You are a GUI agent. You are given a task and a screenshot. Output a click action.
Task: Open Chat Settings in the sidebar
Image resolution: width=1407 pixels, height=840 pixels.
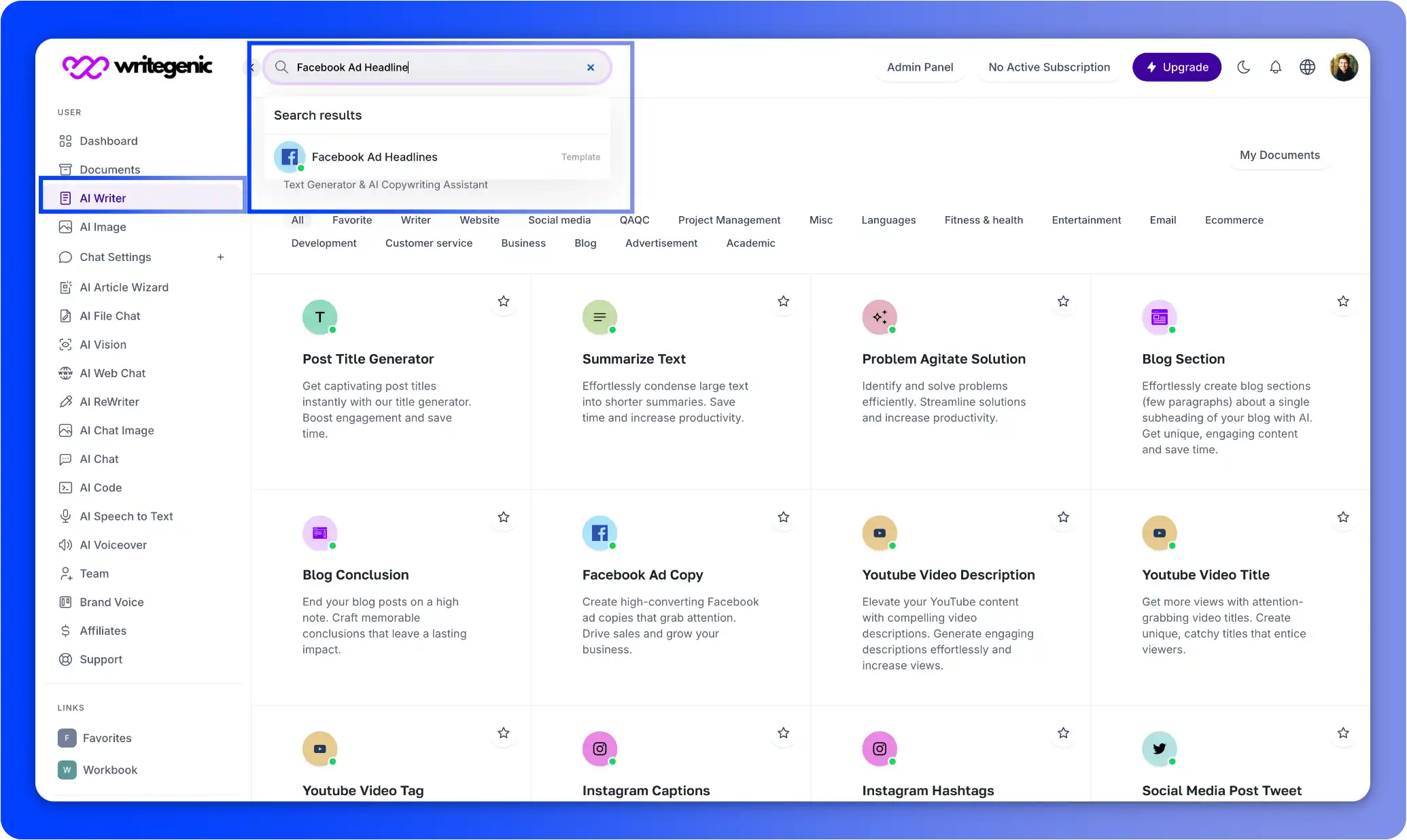tap(116, 257)
